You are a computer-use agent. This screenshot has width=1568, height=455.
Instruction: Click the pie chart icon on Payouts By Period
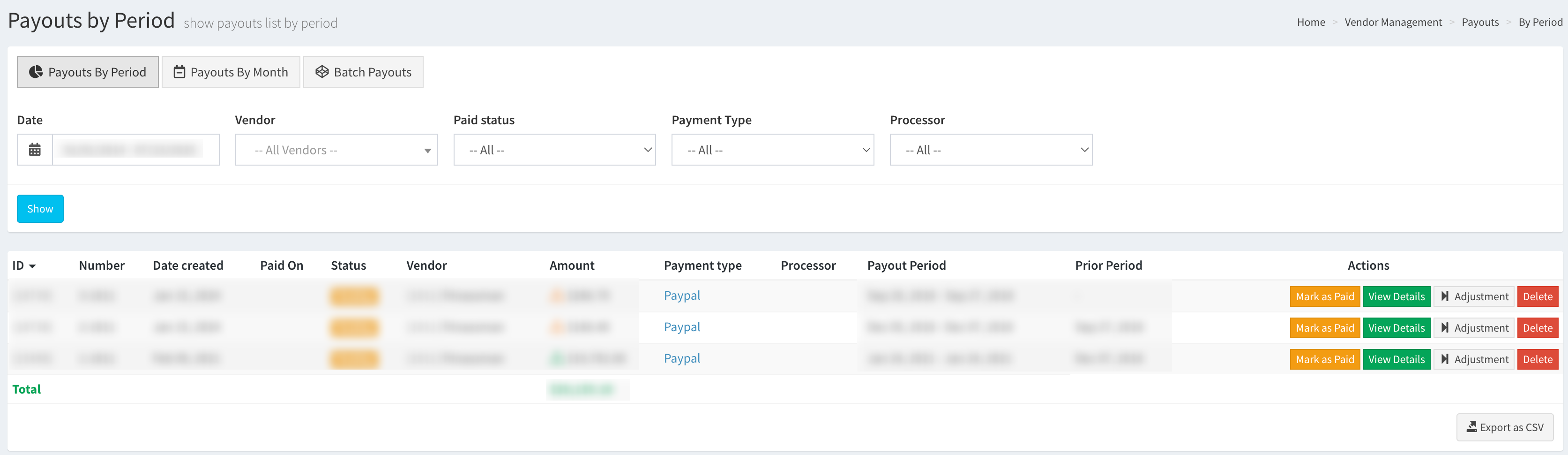click(36, 72)
